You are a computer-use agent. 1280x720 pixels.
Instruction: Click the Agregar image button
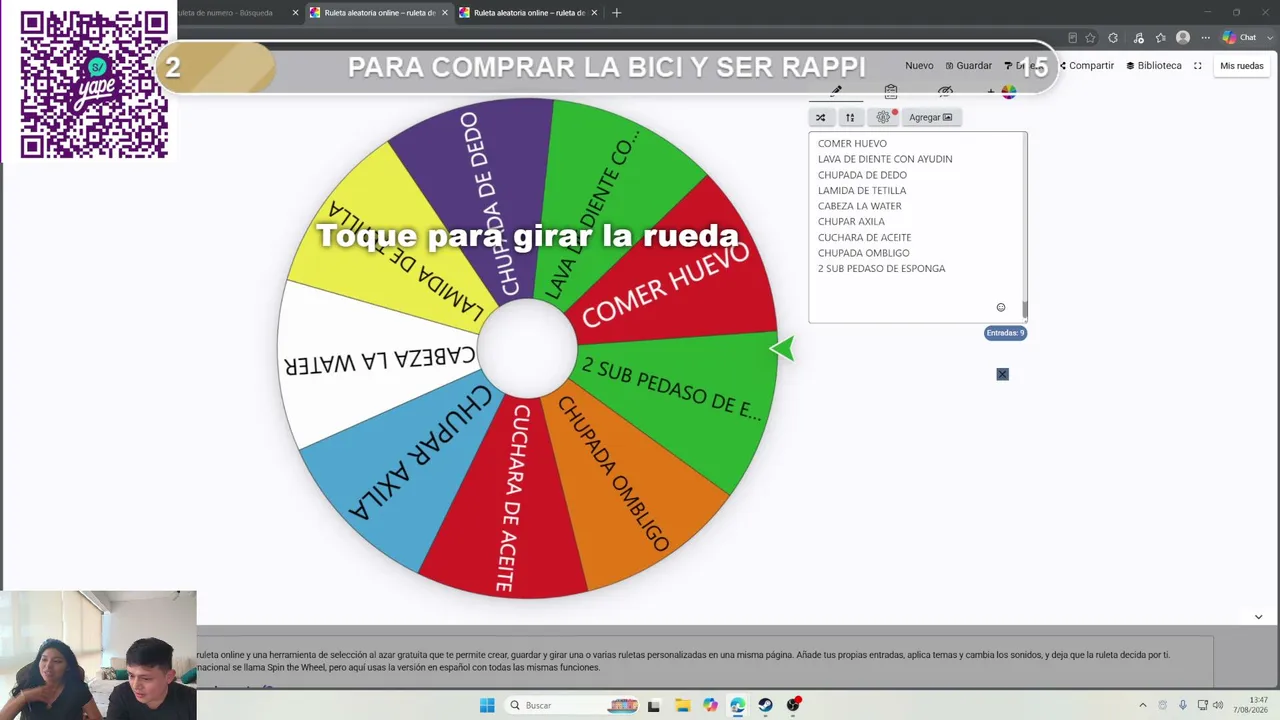click(930, 117)
